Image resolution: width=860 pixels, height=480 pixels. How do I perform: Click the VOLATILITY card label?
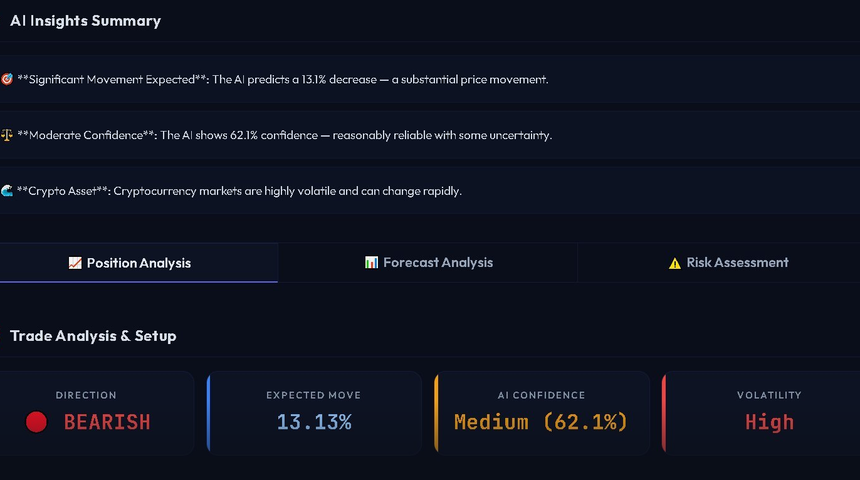coord(769,395)
